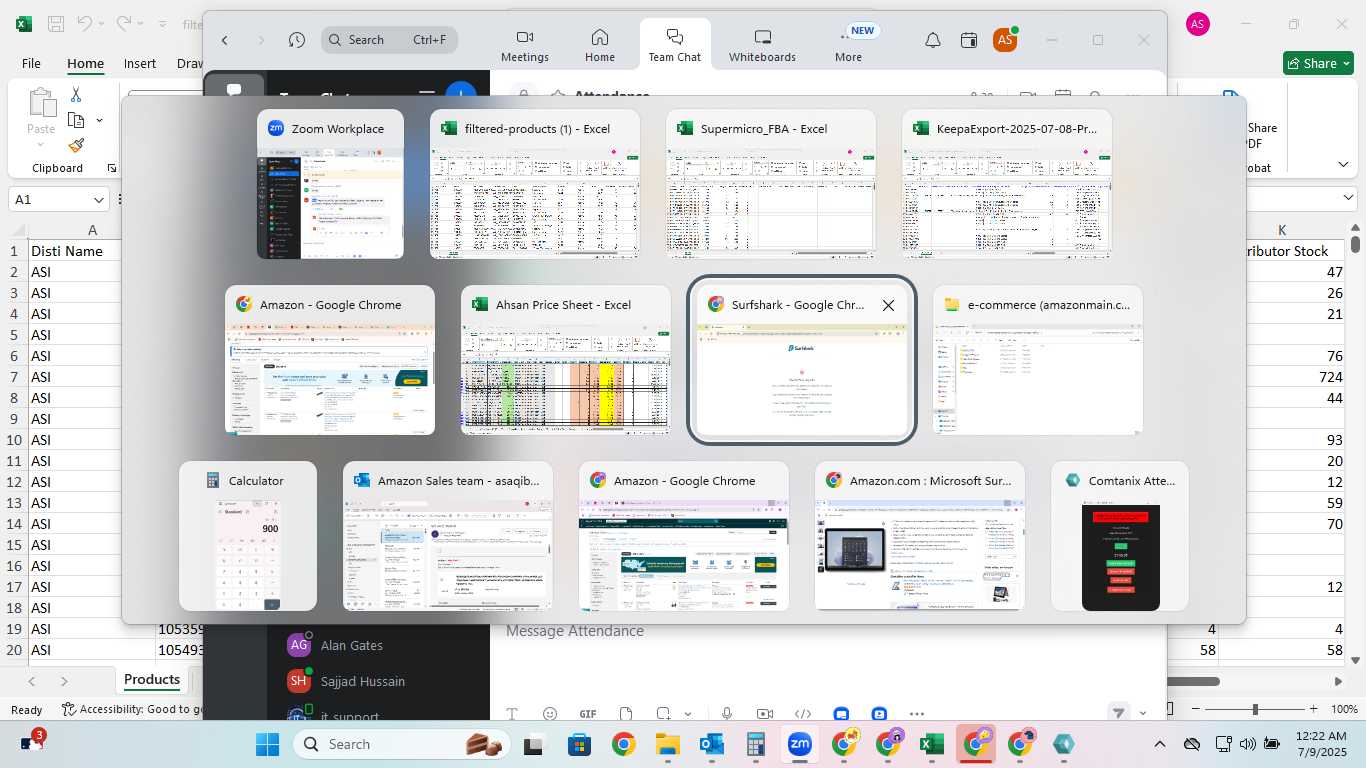The width and height of the screenshot is (1366, 768).
Task: Select the Supermicro_FBA Excel window
Action: [771, 184]
